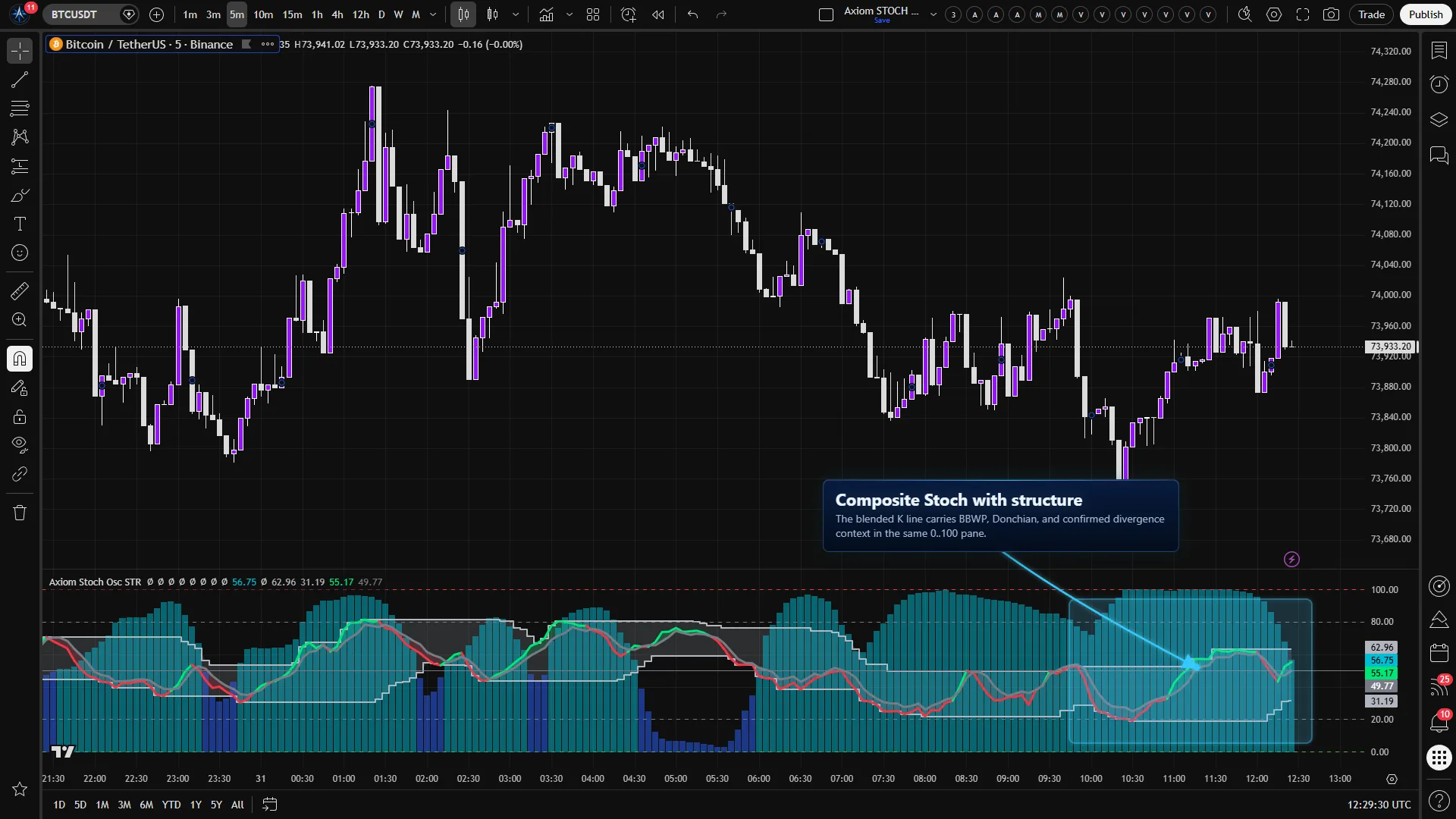Viewport: 1456px width, 819px height.
Task: Select the D daily timeframe
Action: tap(381, 14)
